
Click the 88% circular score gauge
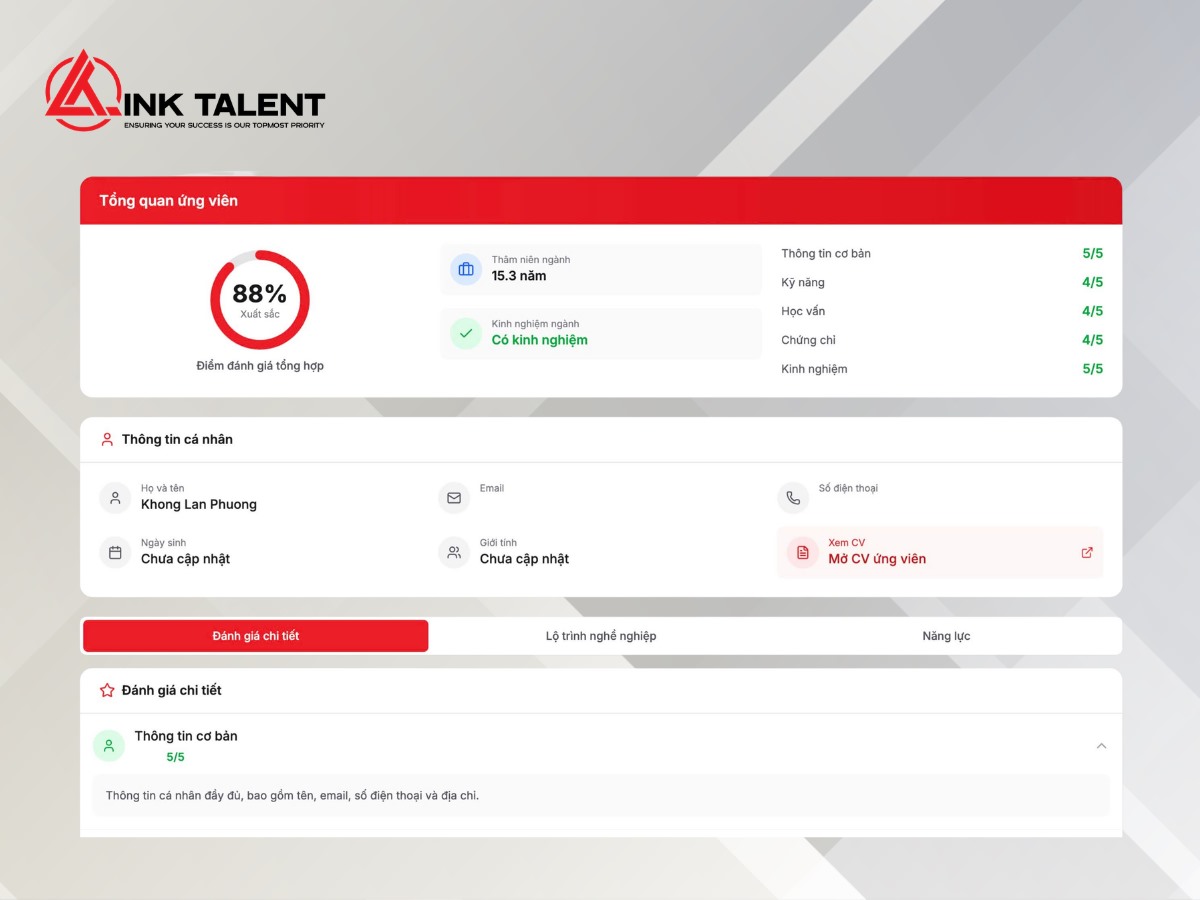point(259,300)
